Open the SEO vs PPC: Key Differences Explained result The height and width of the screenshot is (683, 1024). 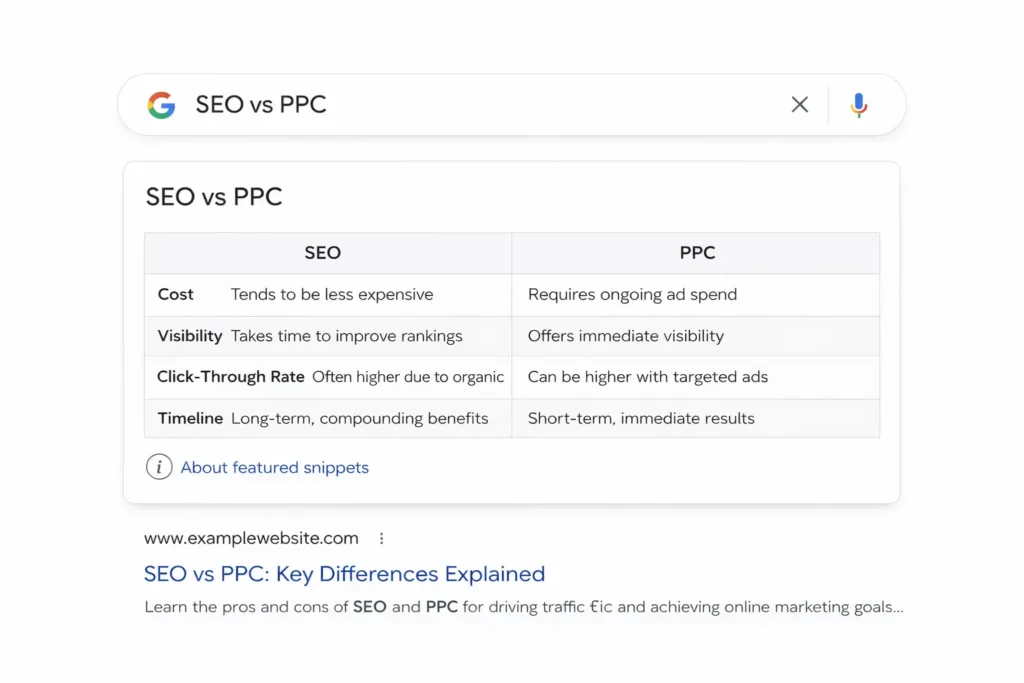coord(343,573)
